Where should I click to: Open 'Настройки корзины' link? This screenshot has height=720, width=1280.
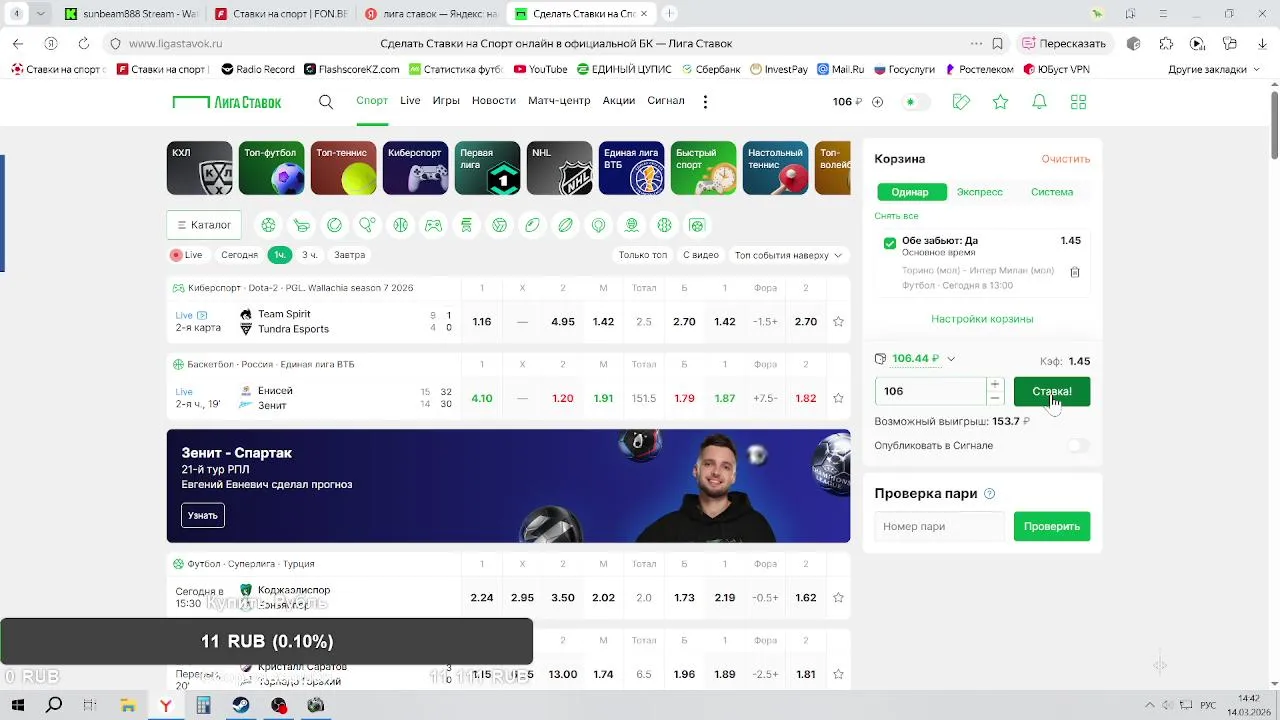click(982, 319)
